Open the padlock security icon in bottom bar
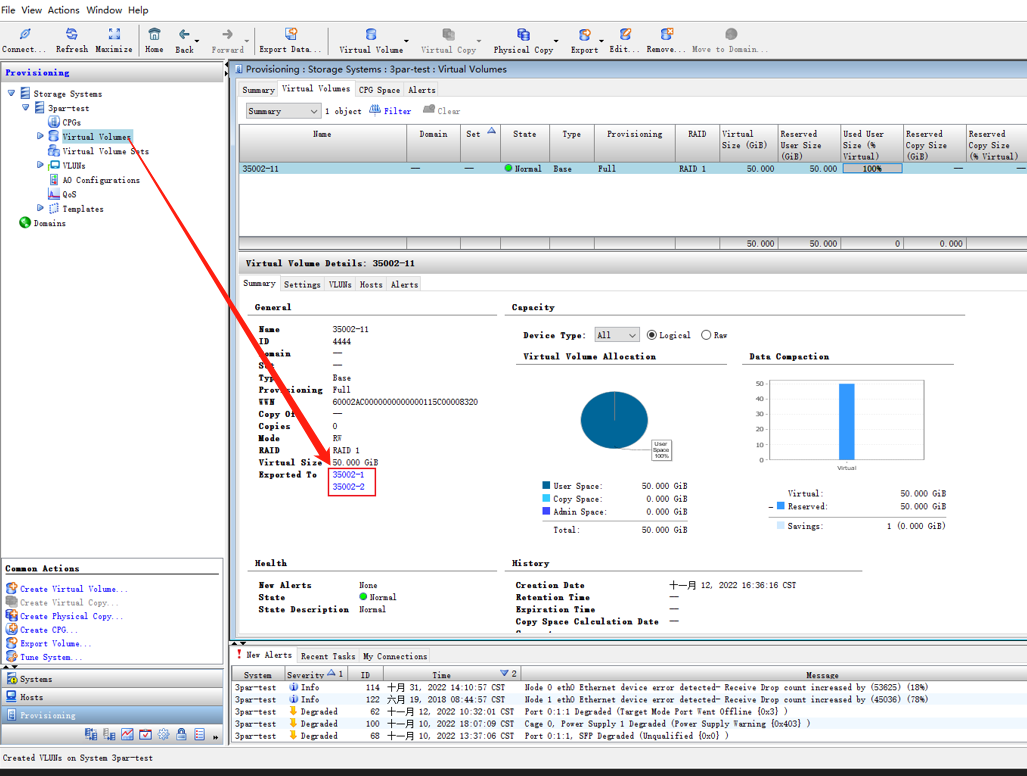 (181, 734)
